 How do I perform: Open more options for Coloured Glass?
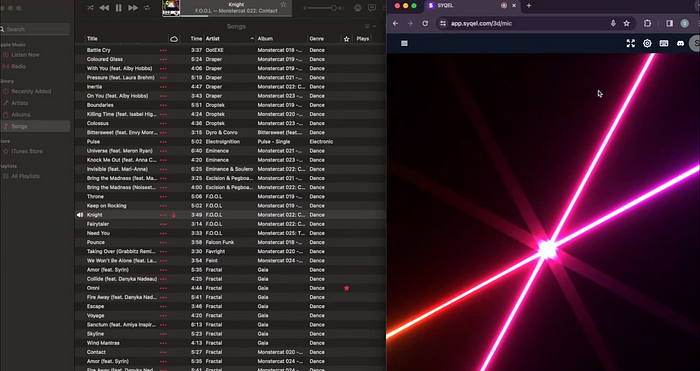(x=163, y=59)
